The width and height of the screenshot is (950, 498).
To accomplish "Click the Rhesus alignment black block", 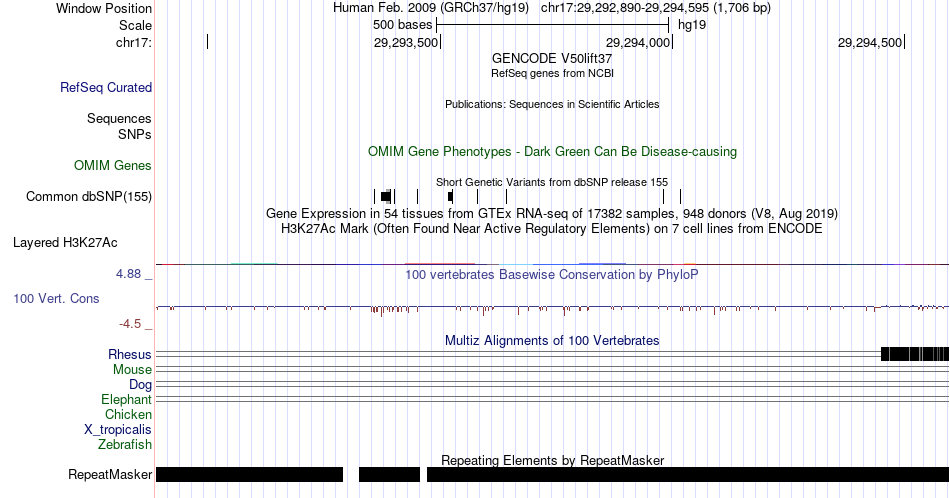I will click(915, 354).
